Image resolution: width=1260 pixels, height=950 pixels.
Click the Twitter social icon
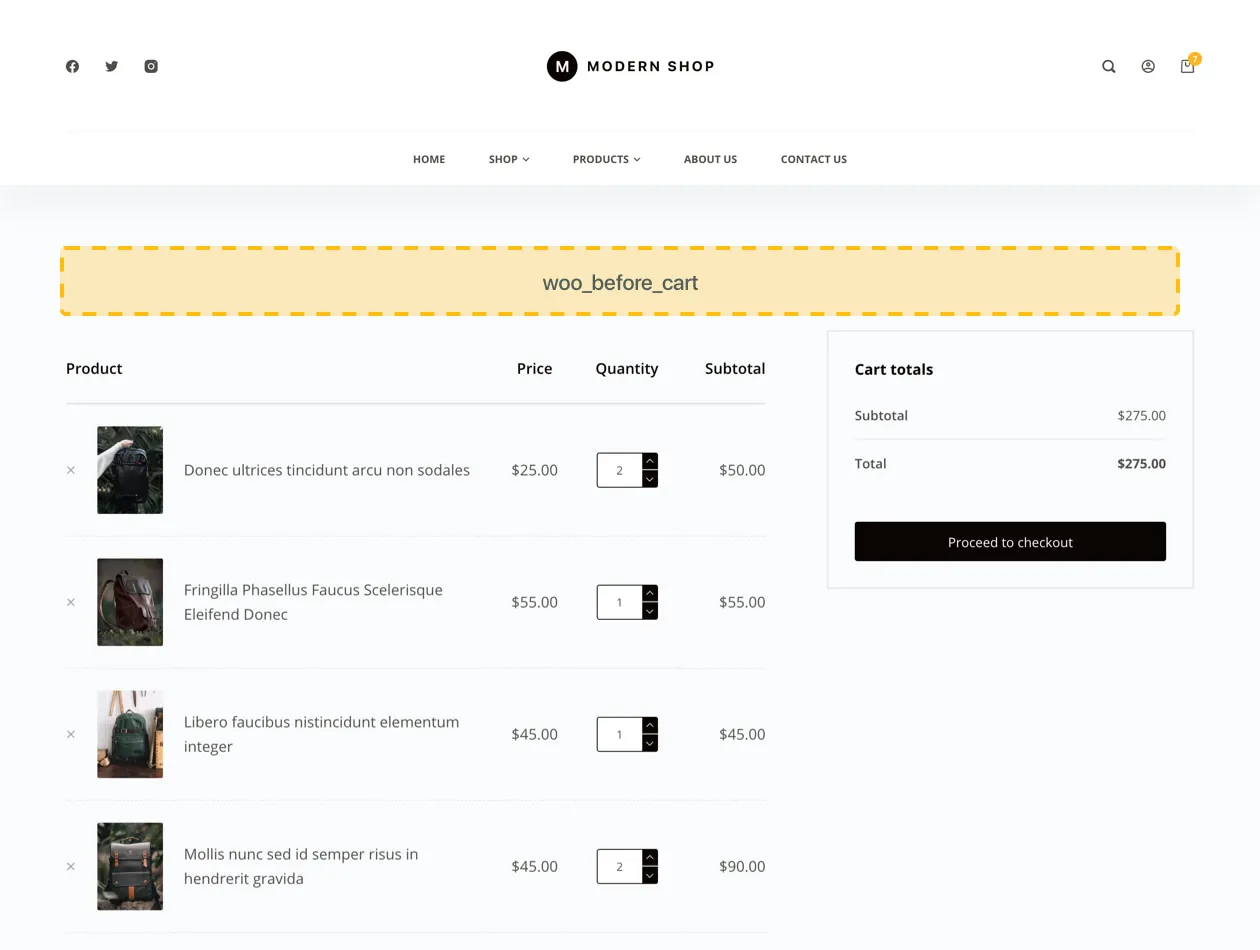click(111, 66)
